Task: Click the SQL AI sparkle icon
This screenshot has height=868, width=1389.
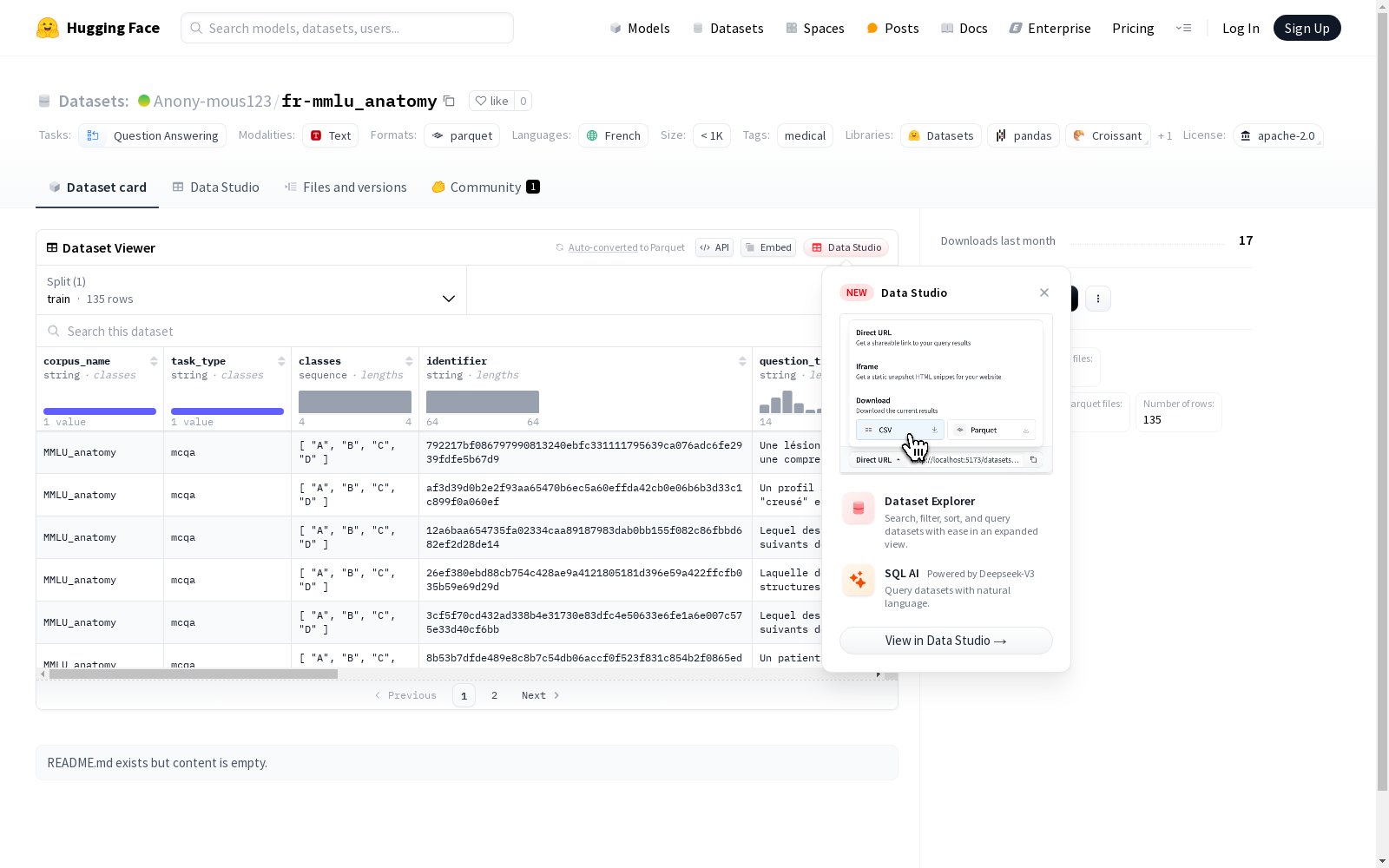Action: [859, 580]
